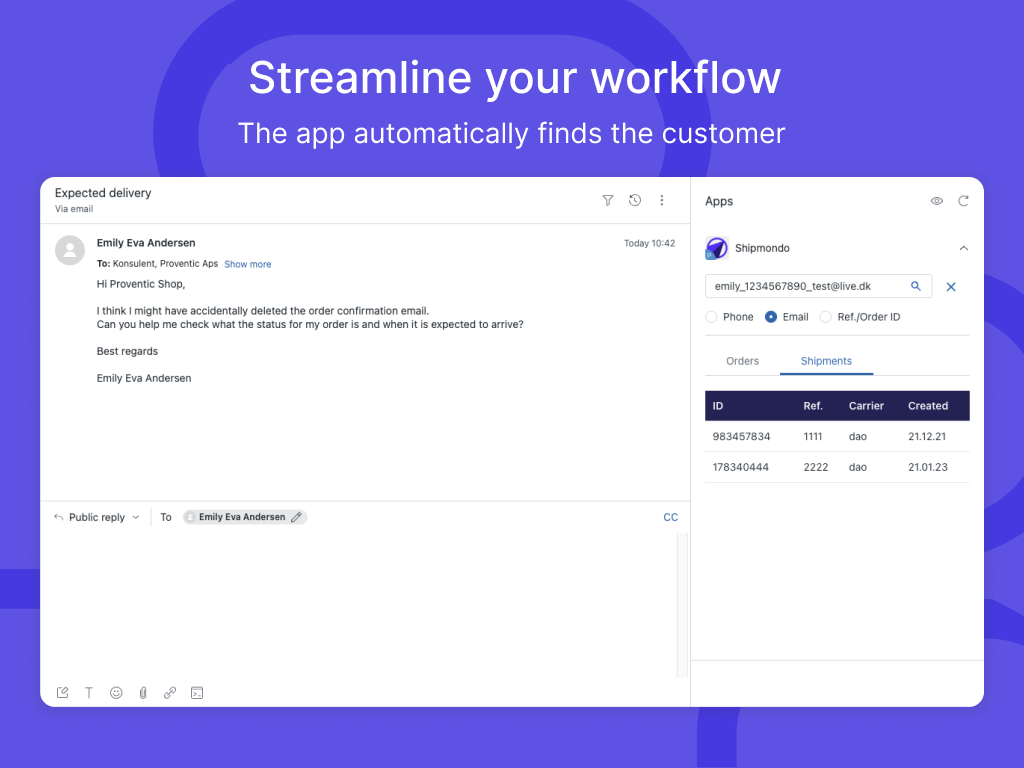The height and width of the screenshot is (768, 1024).
Task: Select the Phone radio button
Action: [711, 317]
